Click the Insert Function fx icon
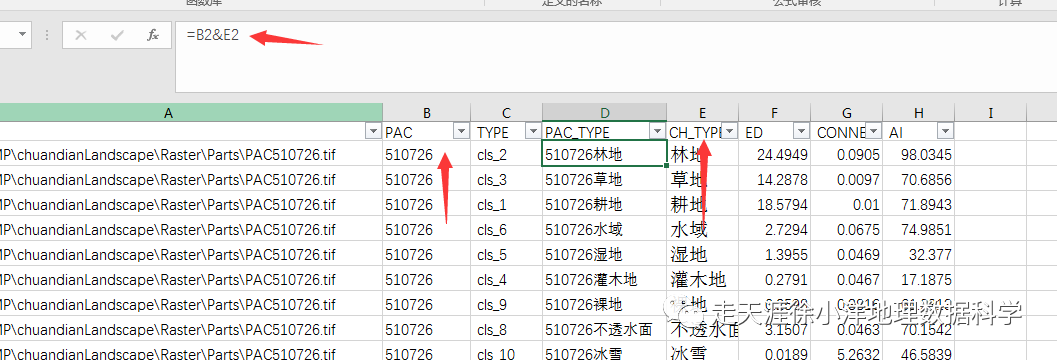 pos(153,35)
